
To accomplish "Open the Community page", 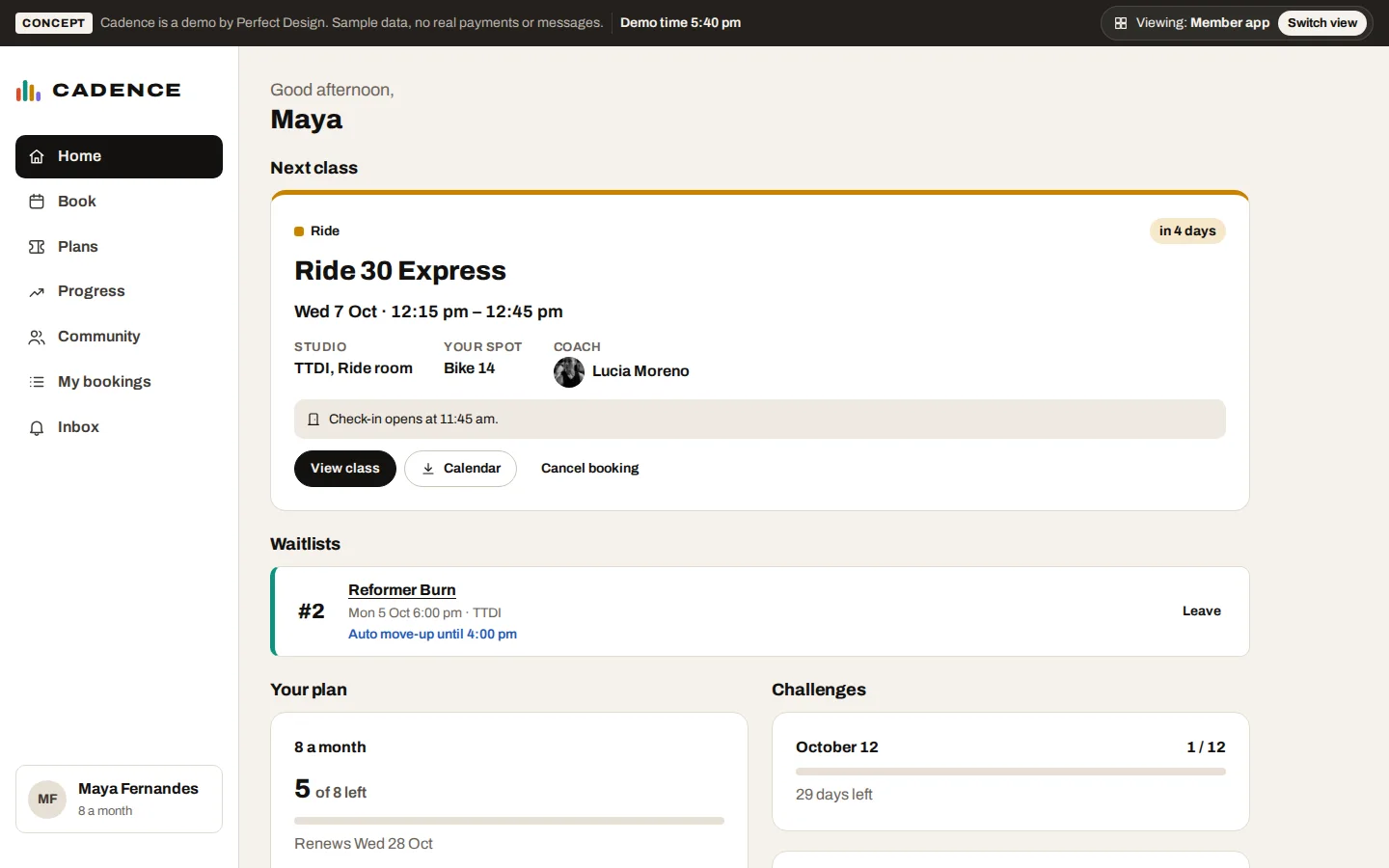I will pyautogui.click(x=119, y=337).
